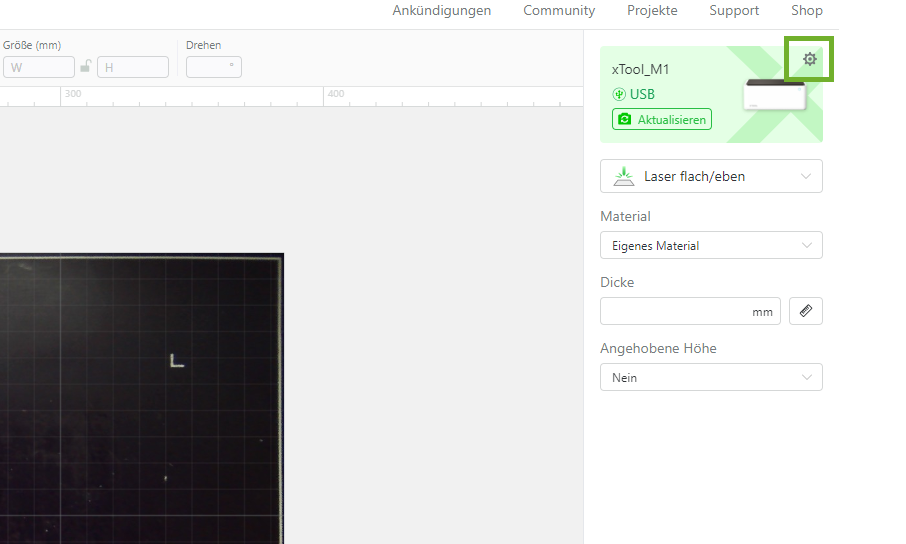
Task: Click the Größe (mm) label
Action: point(32,45)
